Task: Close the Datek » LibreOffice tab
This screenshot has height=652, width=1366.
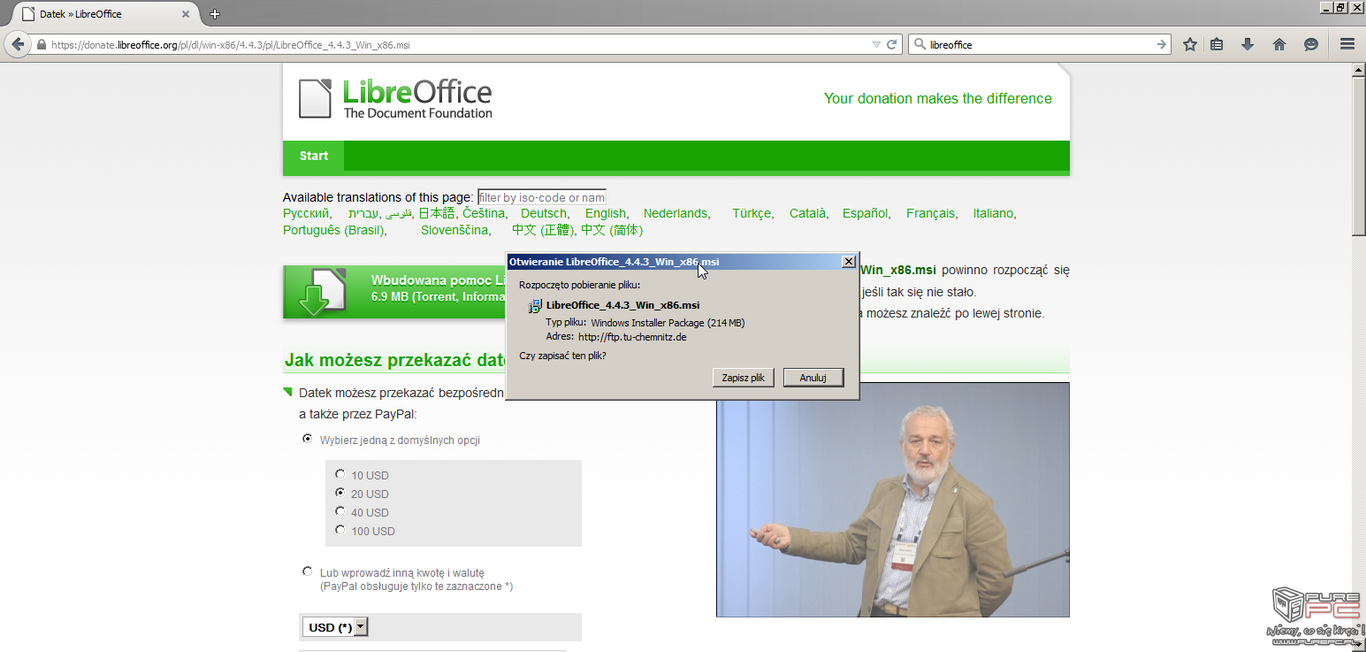Action: pos(186,14)
